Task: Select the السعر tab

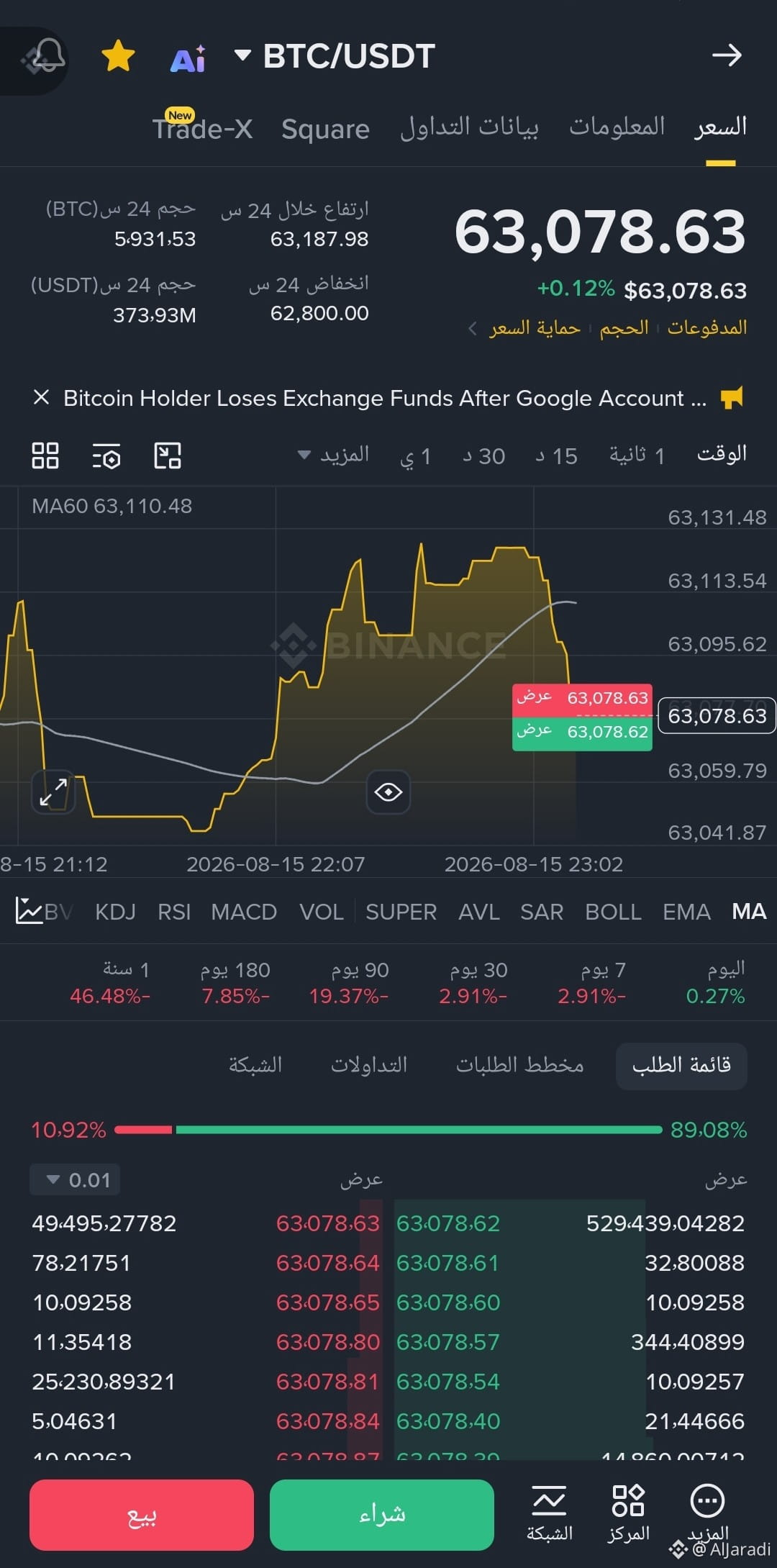Action: pos(721,127)
